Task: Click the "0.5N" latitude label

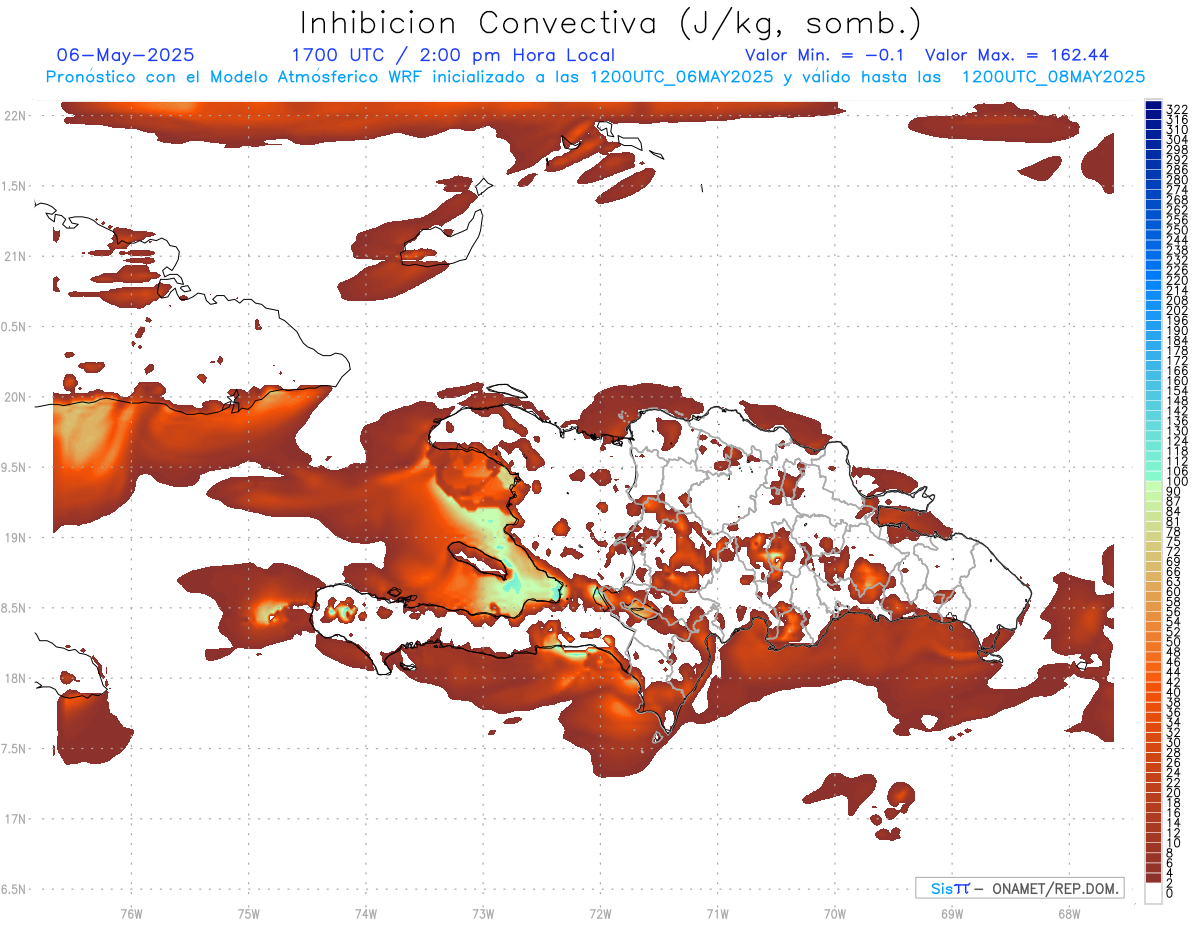Action: tap(15, 326)
